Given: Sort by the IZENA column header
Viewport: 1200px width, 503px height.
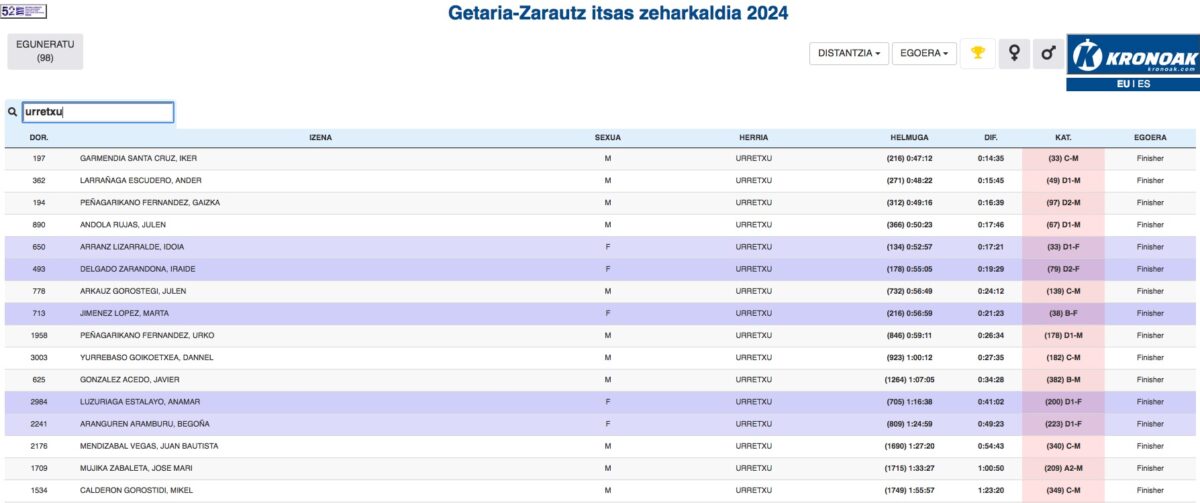Looking at the screenshot, I should tap(321, 137).
